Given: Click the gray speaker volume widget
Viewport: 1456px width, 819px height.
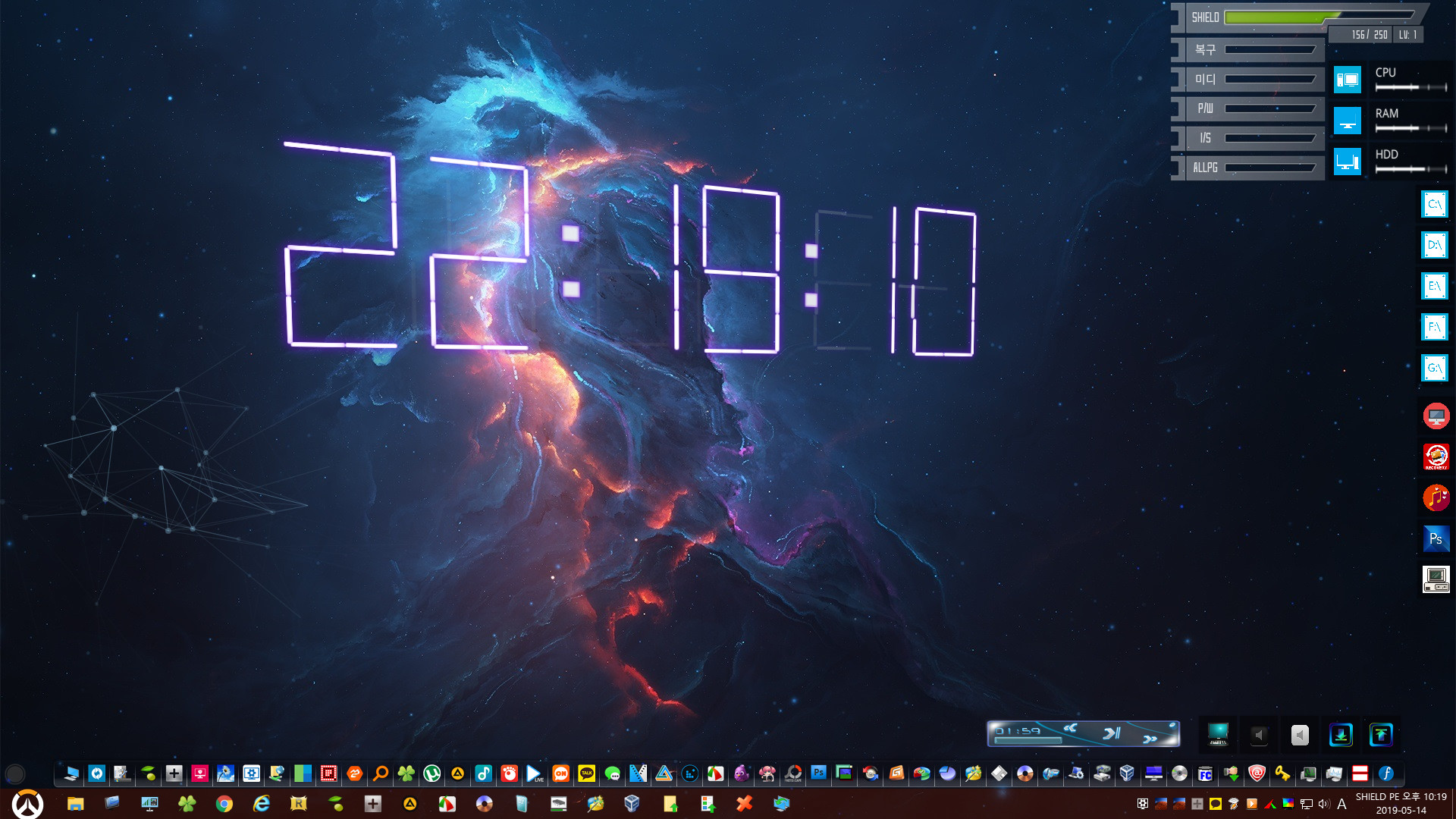Looking at the screenshot, I should click(1300, 735).
